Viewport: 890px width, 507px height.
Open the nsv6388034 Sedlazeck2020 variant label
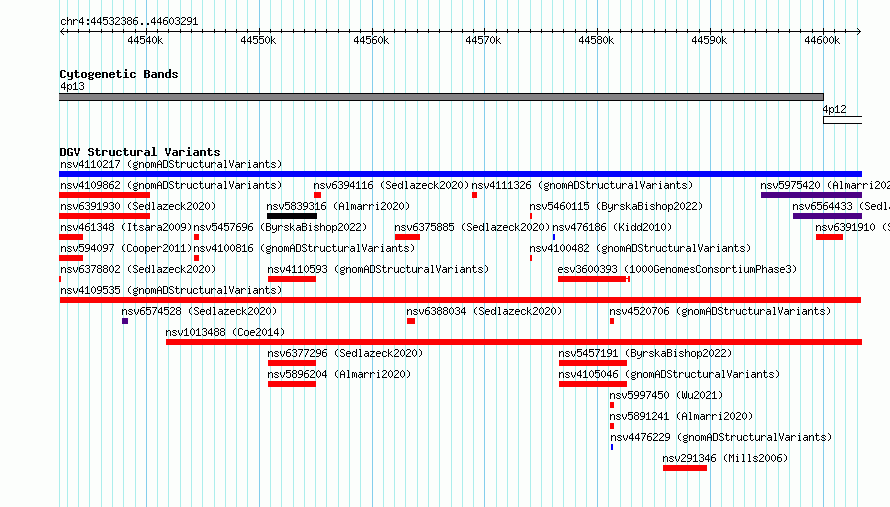484,311
